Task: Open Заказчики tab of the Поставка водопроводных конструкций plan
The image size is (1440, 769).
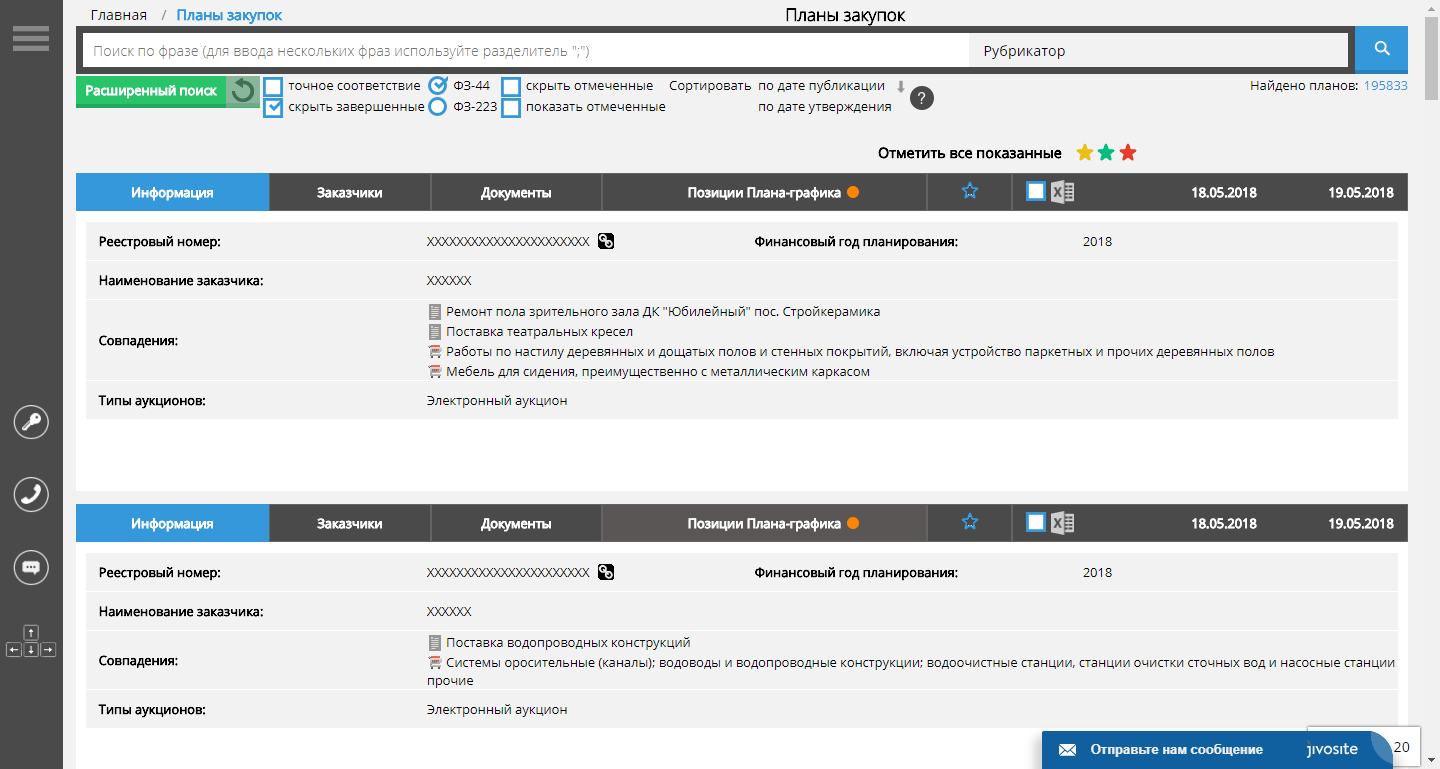Action: click(350, 523)
